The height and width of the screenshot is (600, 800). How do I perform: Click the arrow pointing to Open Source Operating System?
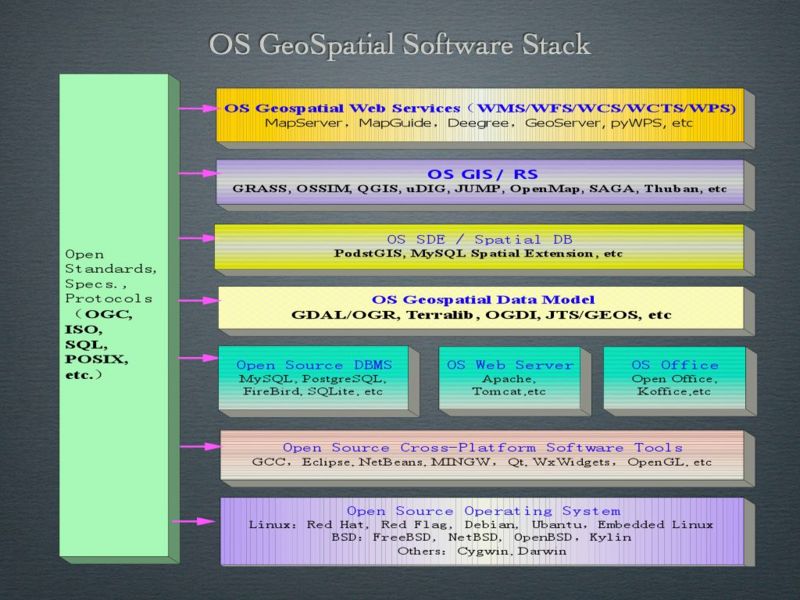pos(197,520)
